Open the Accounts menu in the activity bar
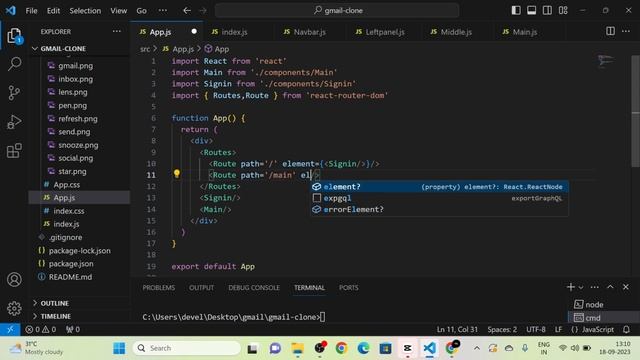Screen dimensions: 640x360 coord(14,280)
